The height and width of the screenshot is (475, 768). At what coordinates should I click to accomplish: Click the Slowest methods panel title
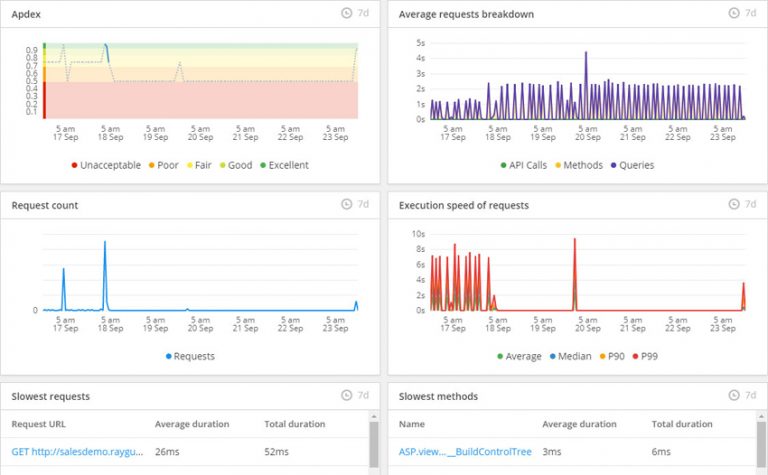click(x=438, y=396)
